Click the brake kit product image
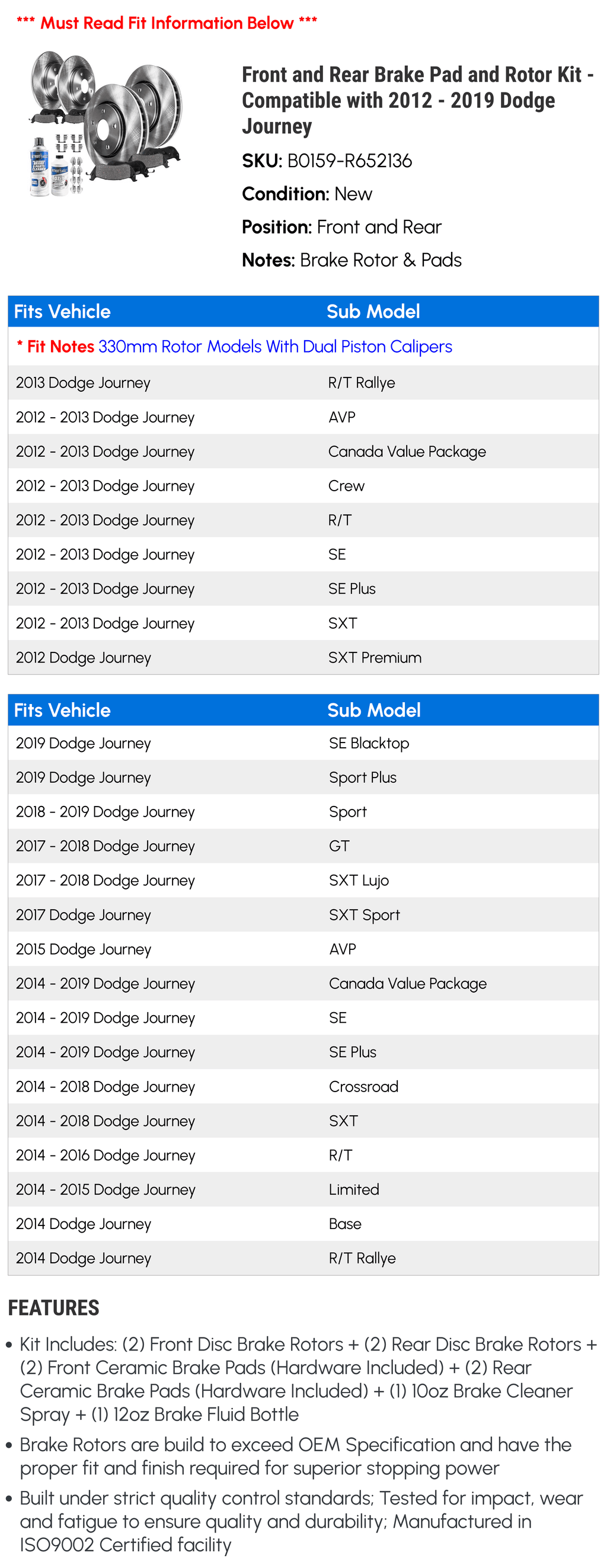Viewport: 607px width, 1568px height. coord(104,124)
